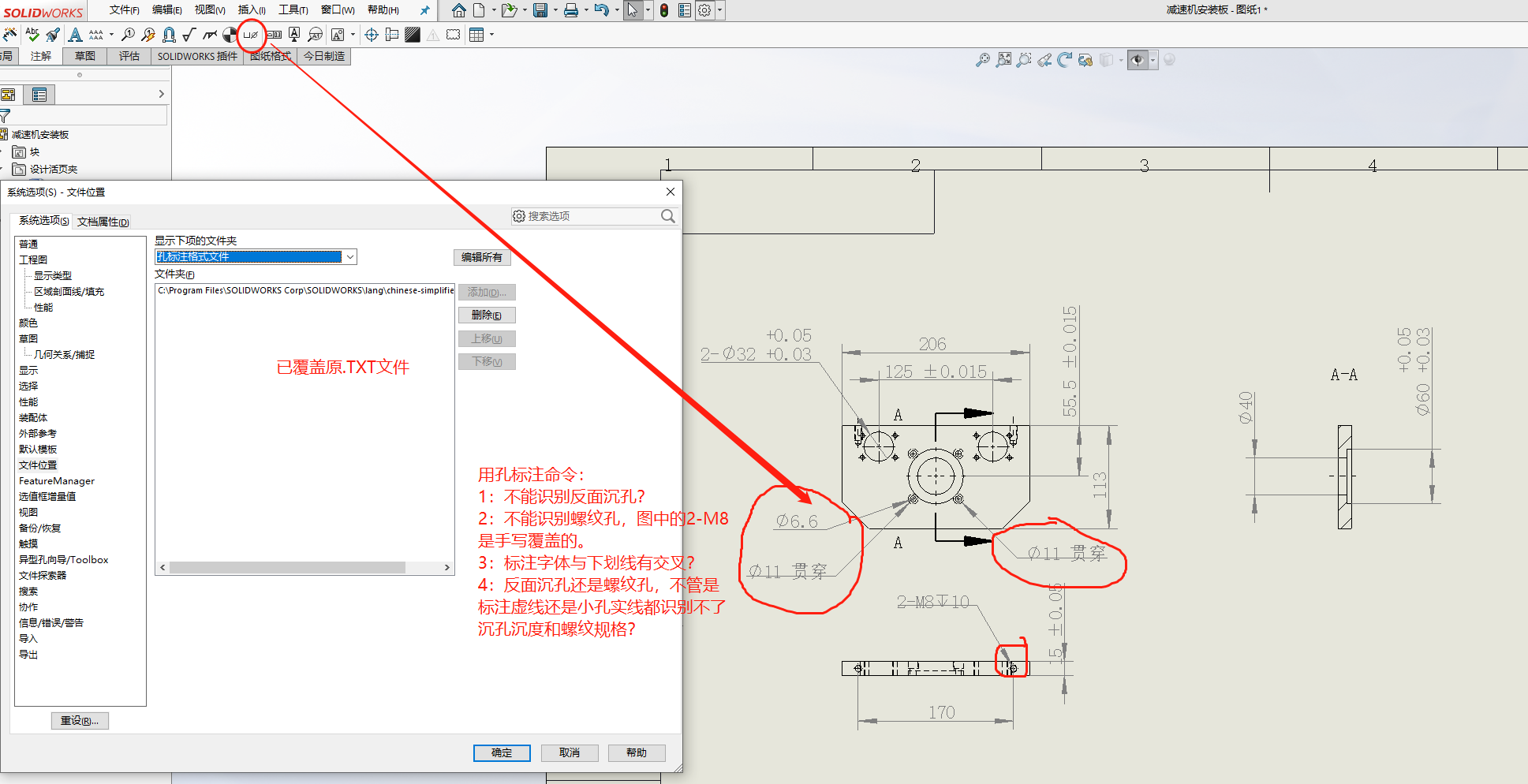This screenshot has height=784, width=1528.
Task: Select the folder path entry in 文件夹 list
Action: click(x=305, y=290)
